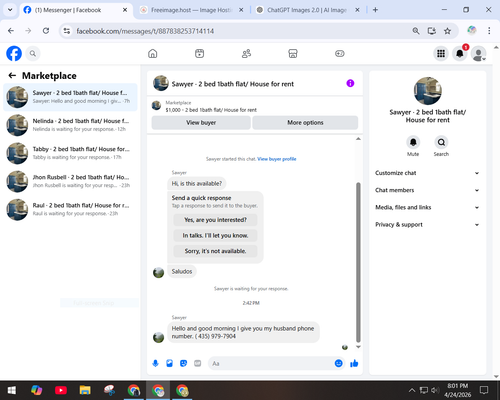Viewport: 500px width, 400px height.
Task: Open the notifications bell icon
Action: click(x=460, y=53)
